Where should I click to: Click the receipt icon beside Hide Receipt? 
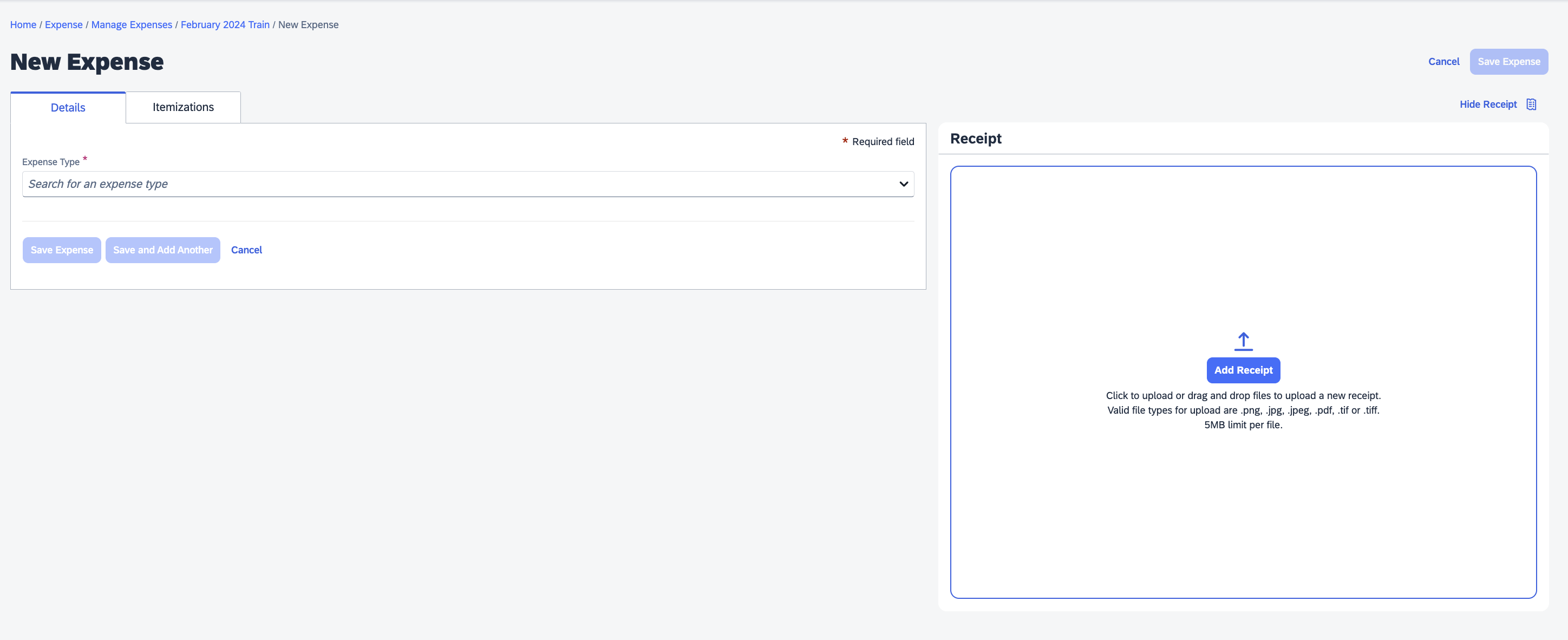point(1531,104)
